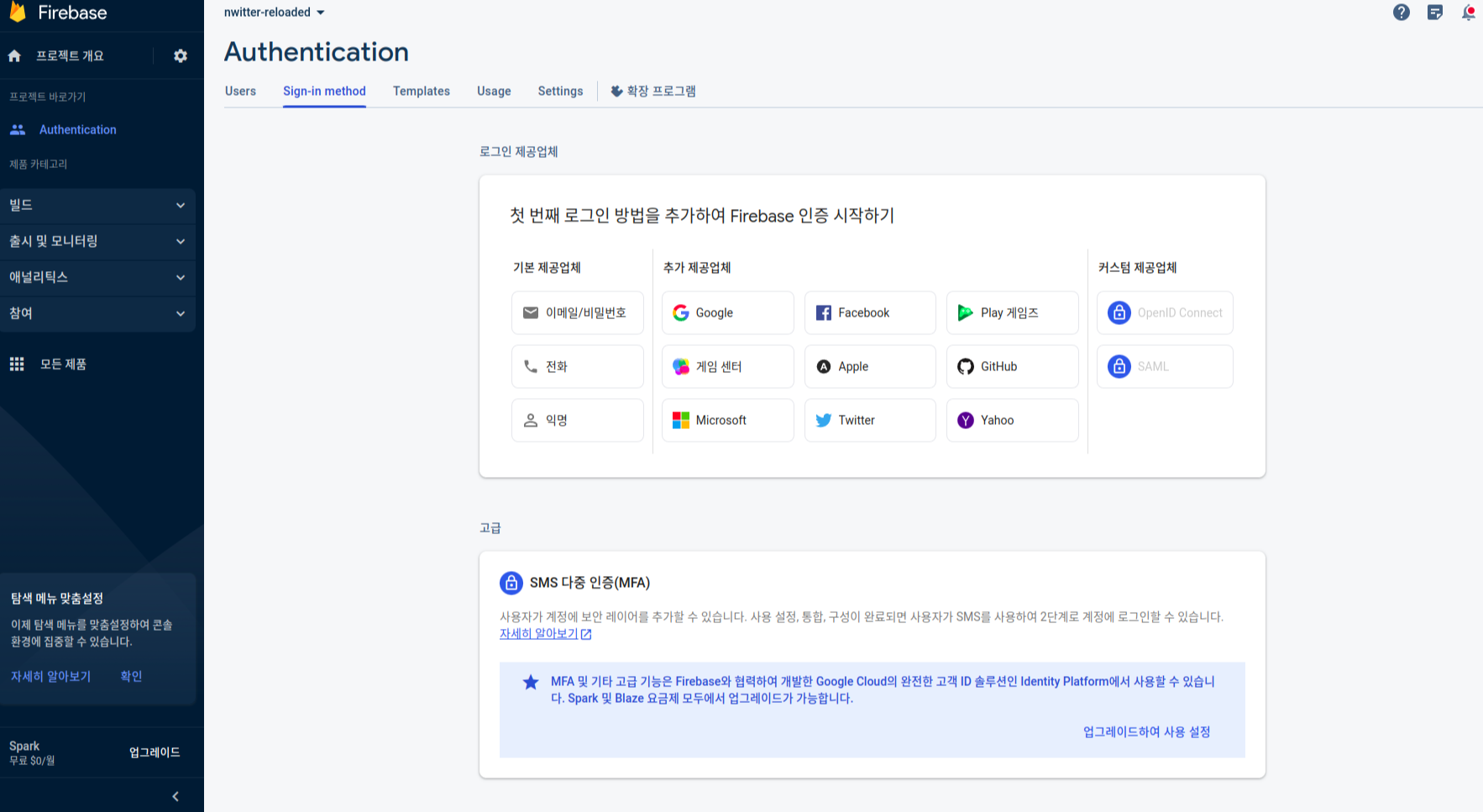Click the all products grid icon
The width and height of the screenshot is (1483, 812).
(x=17, y=364)
